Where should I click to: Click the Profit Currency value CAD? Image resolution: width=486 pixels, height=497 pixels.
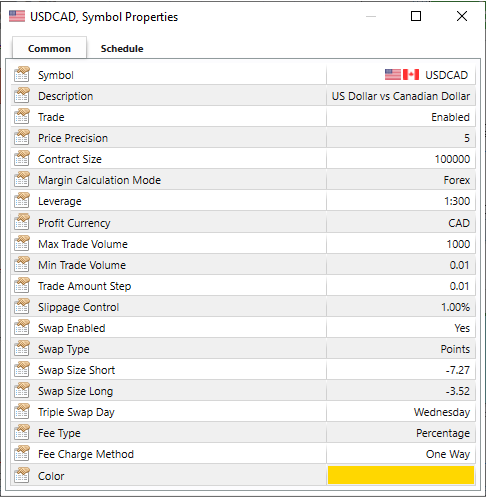point(459,223)
